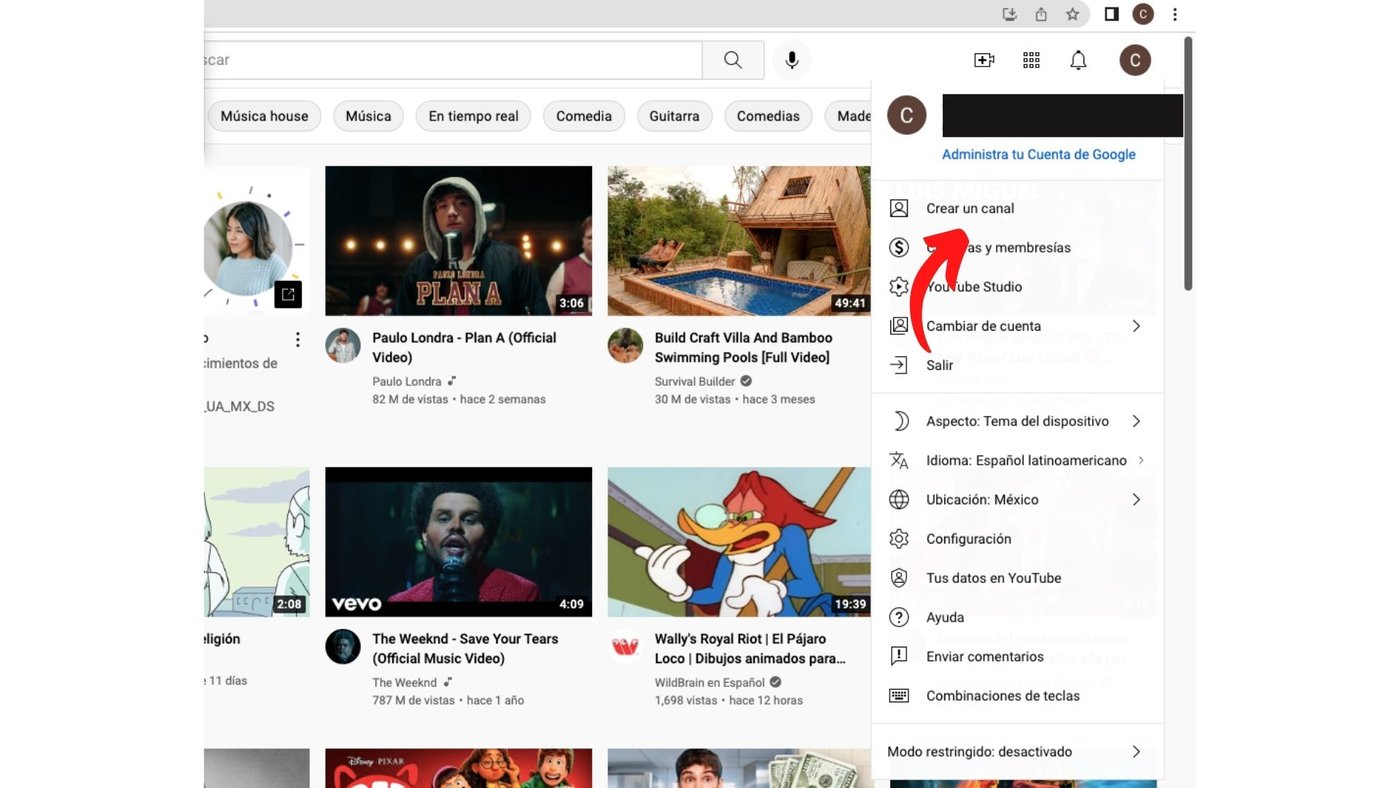Screen dimensions: 1400x788
Task: Filter by Guitarra chip
Action: [x=674, y=116]
